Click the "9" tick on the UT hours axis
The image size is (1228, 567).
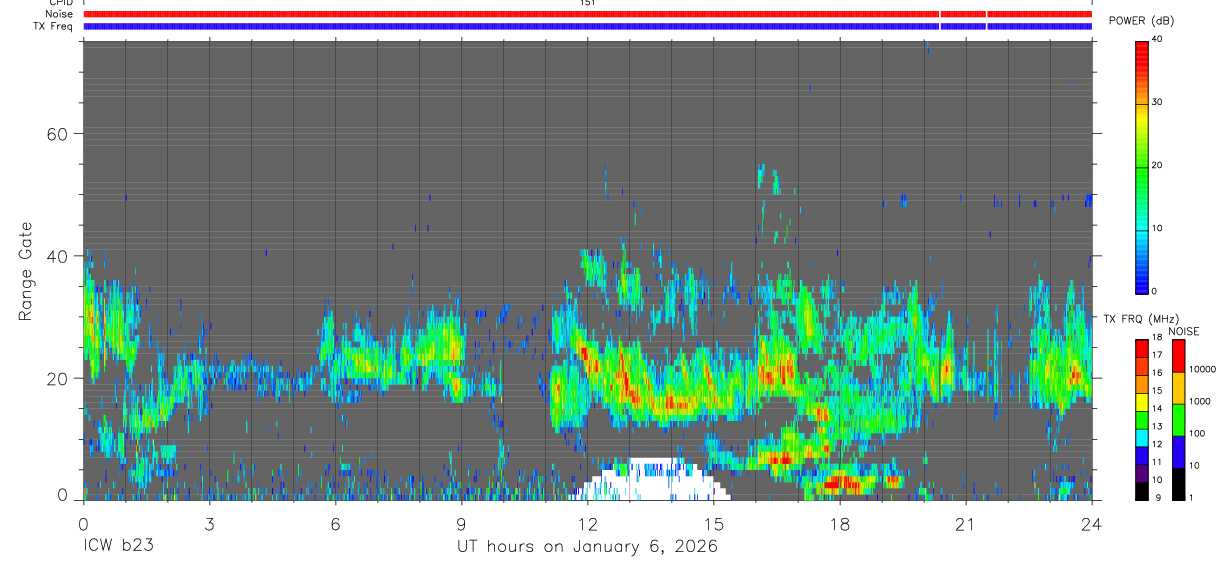click(x=461, y=523)
